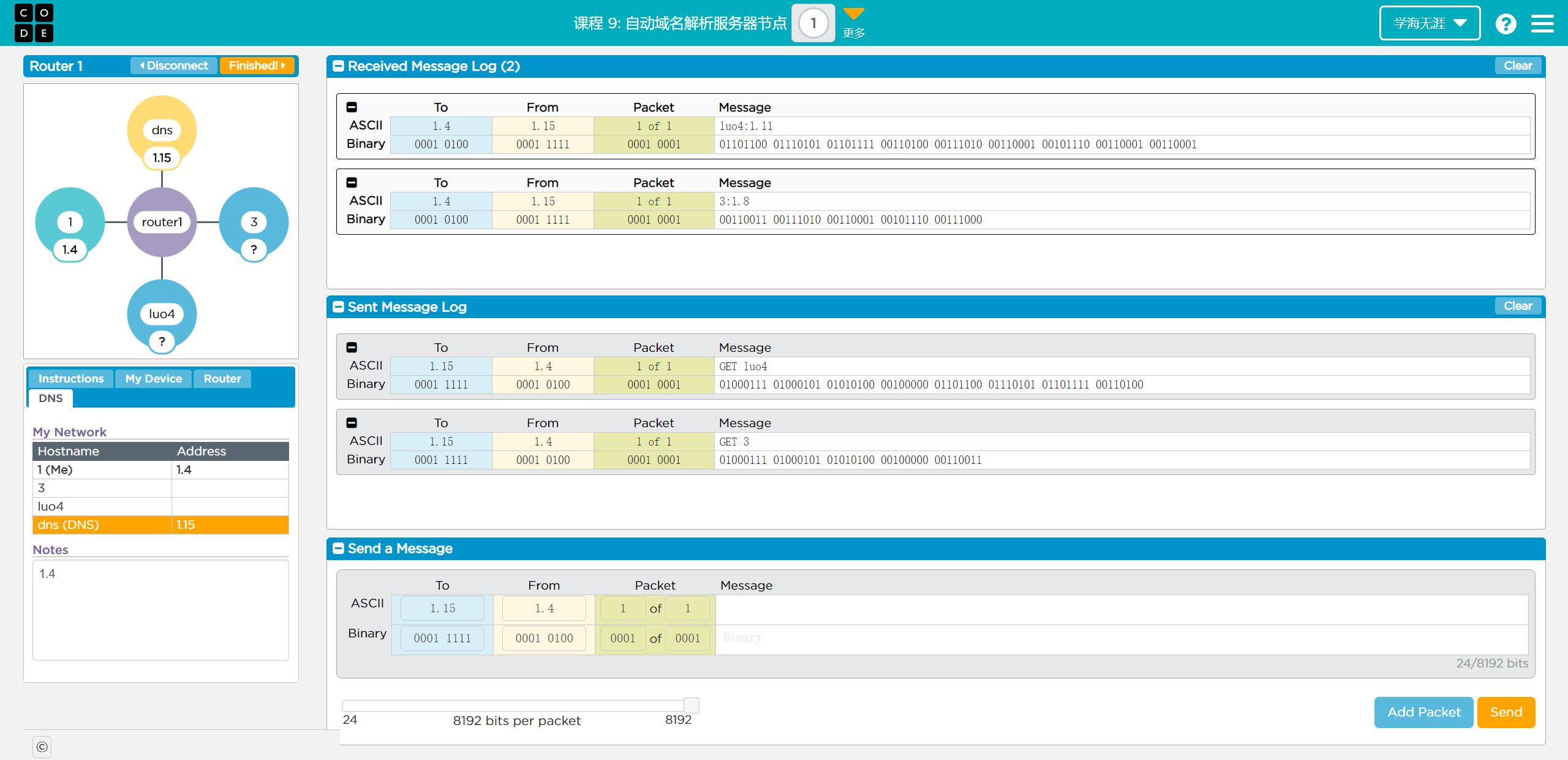Select the DNS tab
This screenshot has width=1568, height=760.
tap(50, 398)
